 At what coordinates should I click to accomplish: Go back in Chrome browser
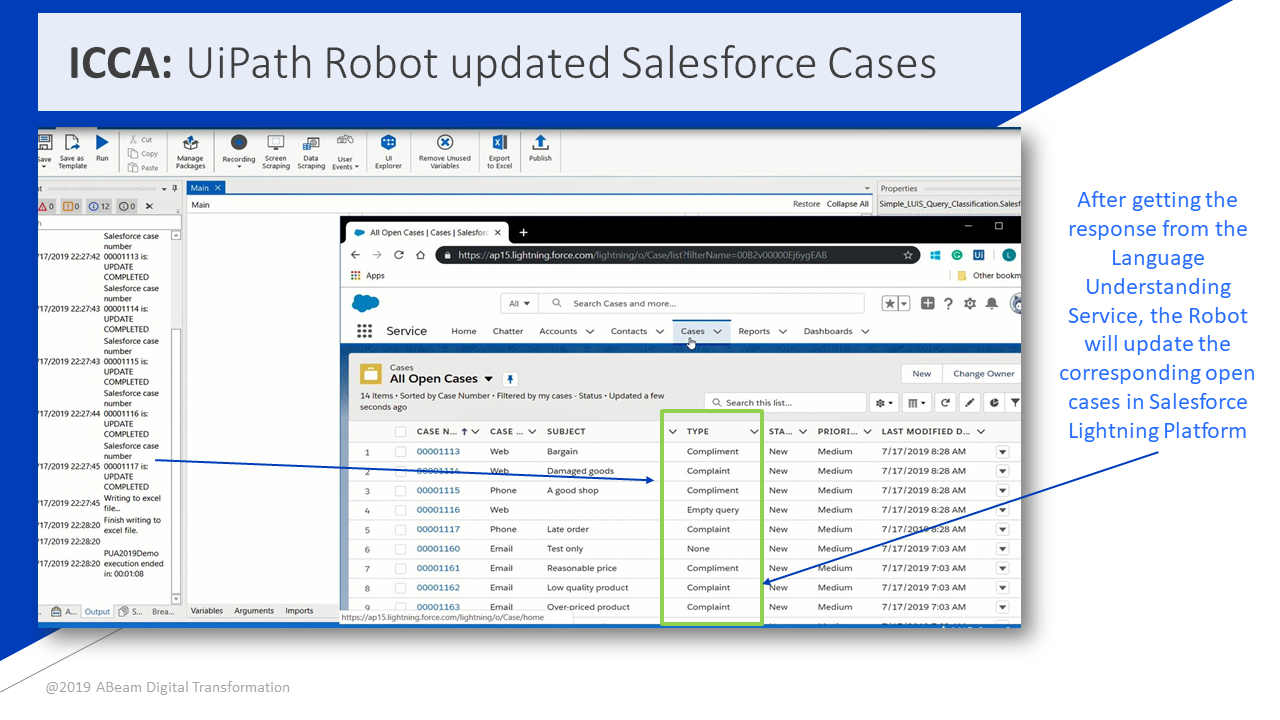pos(355,255)
